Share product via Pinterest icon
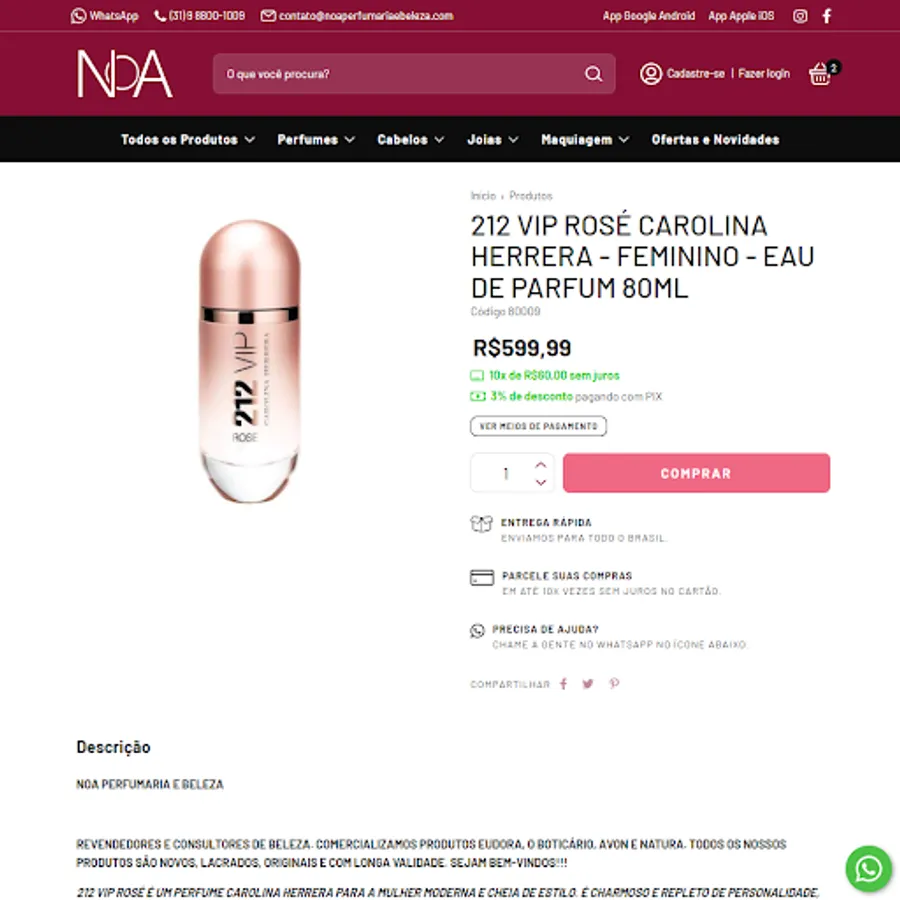The width and height of the screenshot is (900, 900). tap(614, 684)
